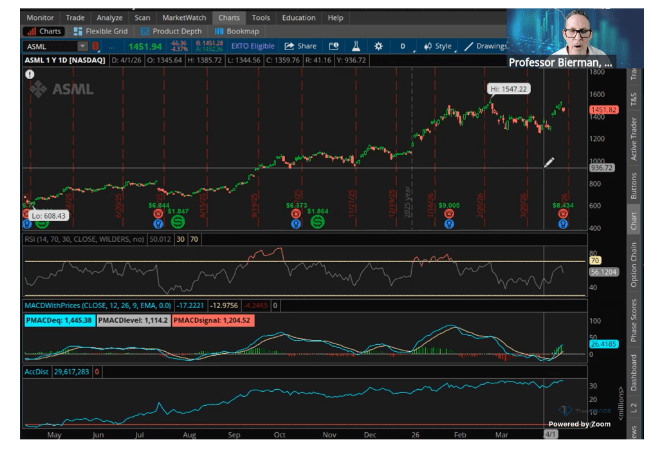Toggle the Chart sidebar tab

633,220
